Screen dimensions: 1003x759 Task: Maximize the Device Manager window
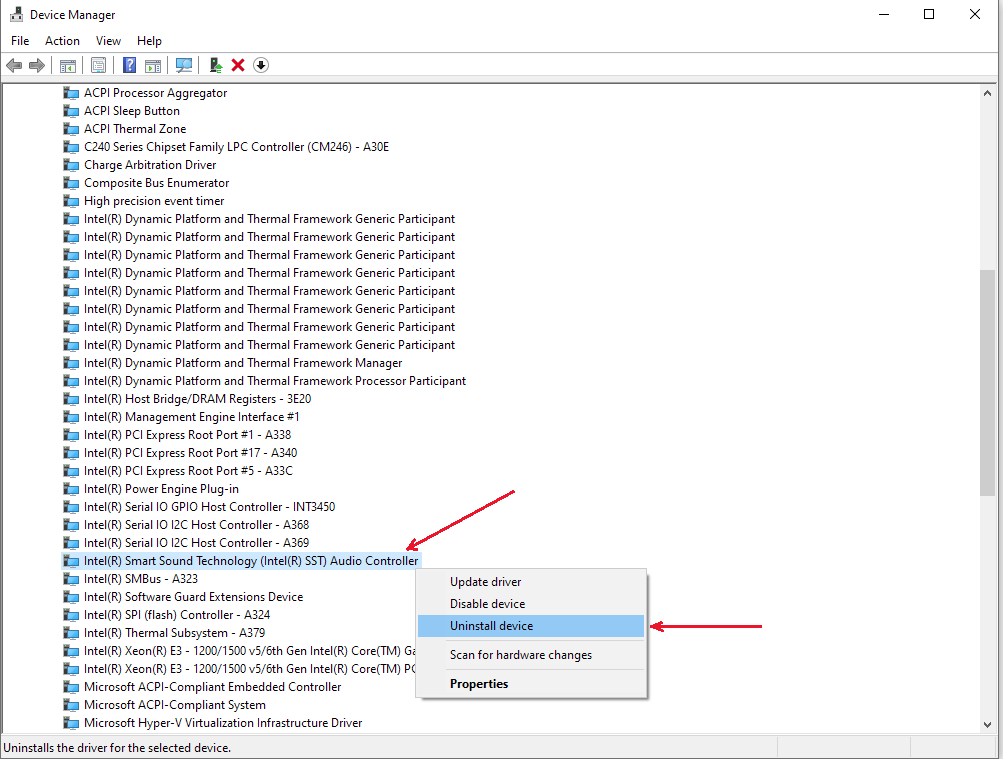(929, 14)
